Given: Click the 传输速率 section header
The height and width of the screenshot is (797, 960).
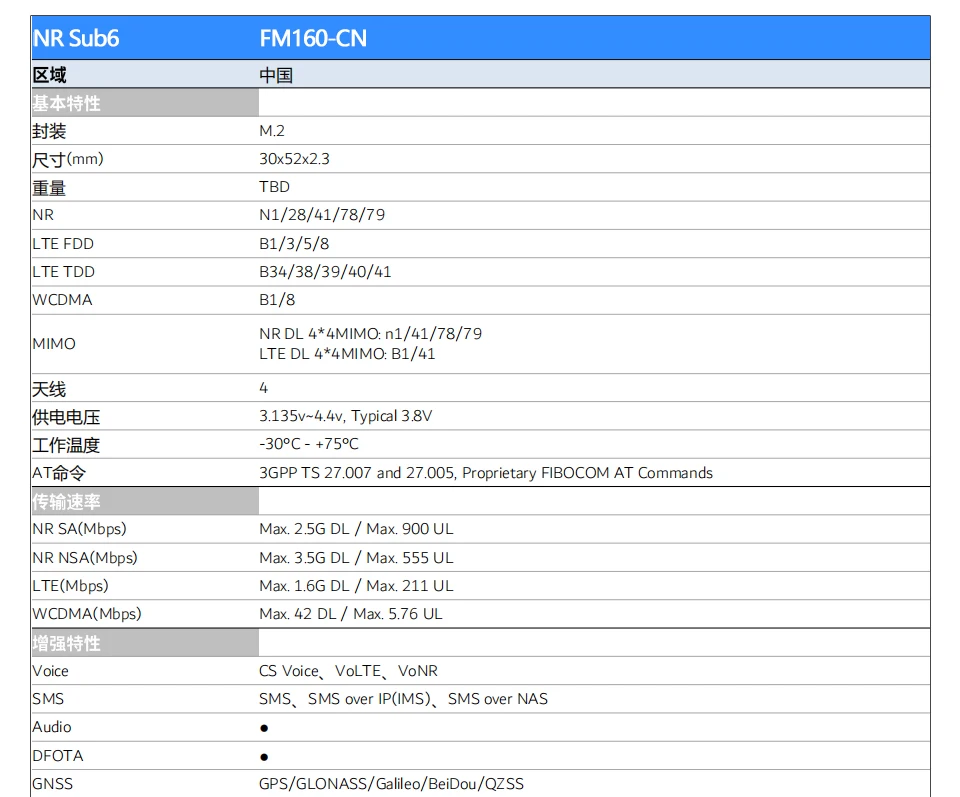Looking at the screenshot, I should point(66,501).
